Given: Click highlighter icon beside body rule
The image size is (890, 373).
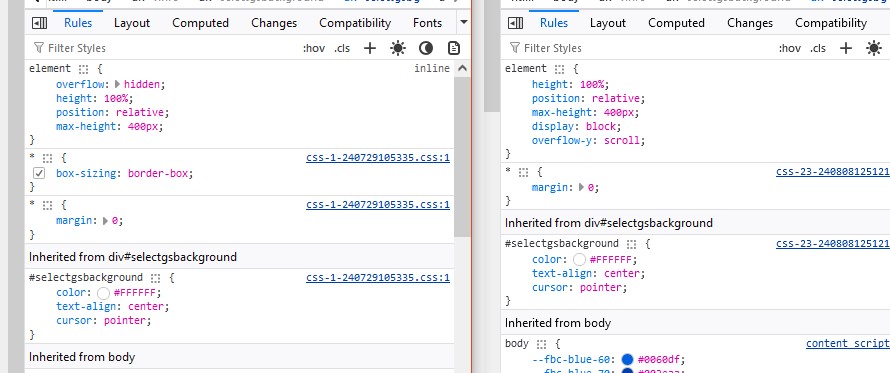Looking at the screenshot, I should click(x=542, y=344).
